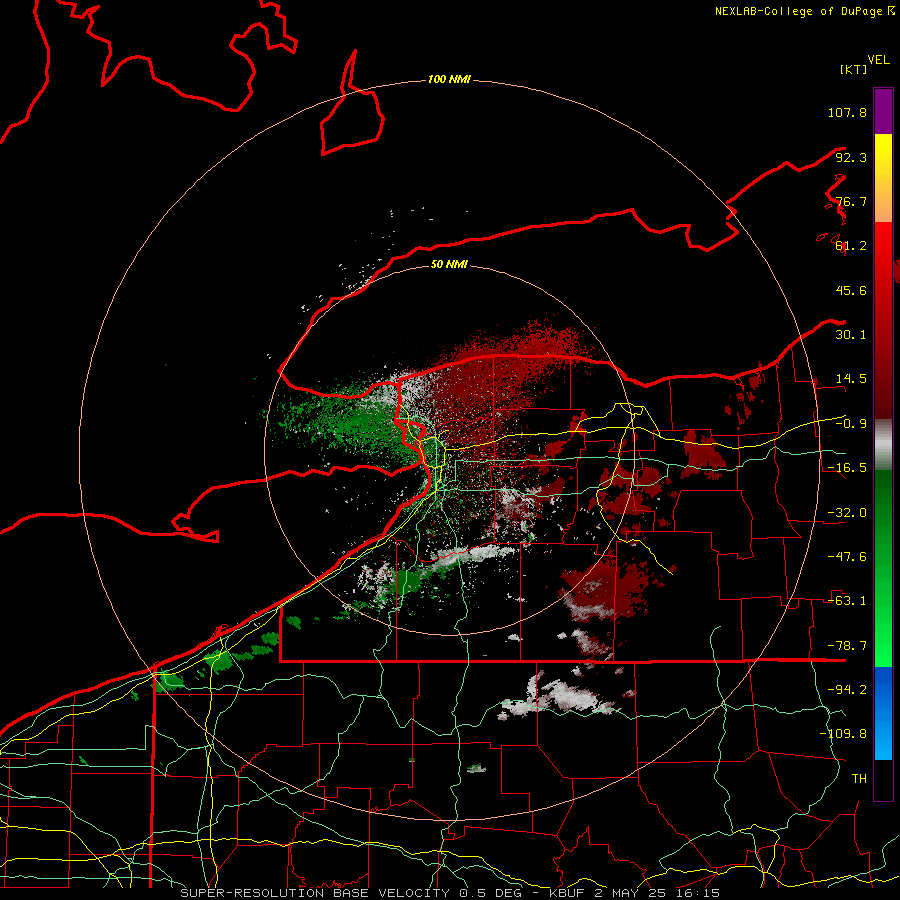Select the -32.0 scale value

coord(847,513)
